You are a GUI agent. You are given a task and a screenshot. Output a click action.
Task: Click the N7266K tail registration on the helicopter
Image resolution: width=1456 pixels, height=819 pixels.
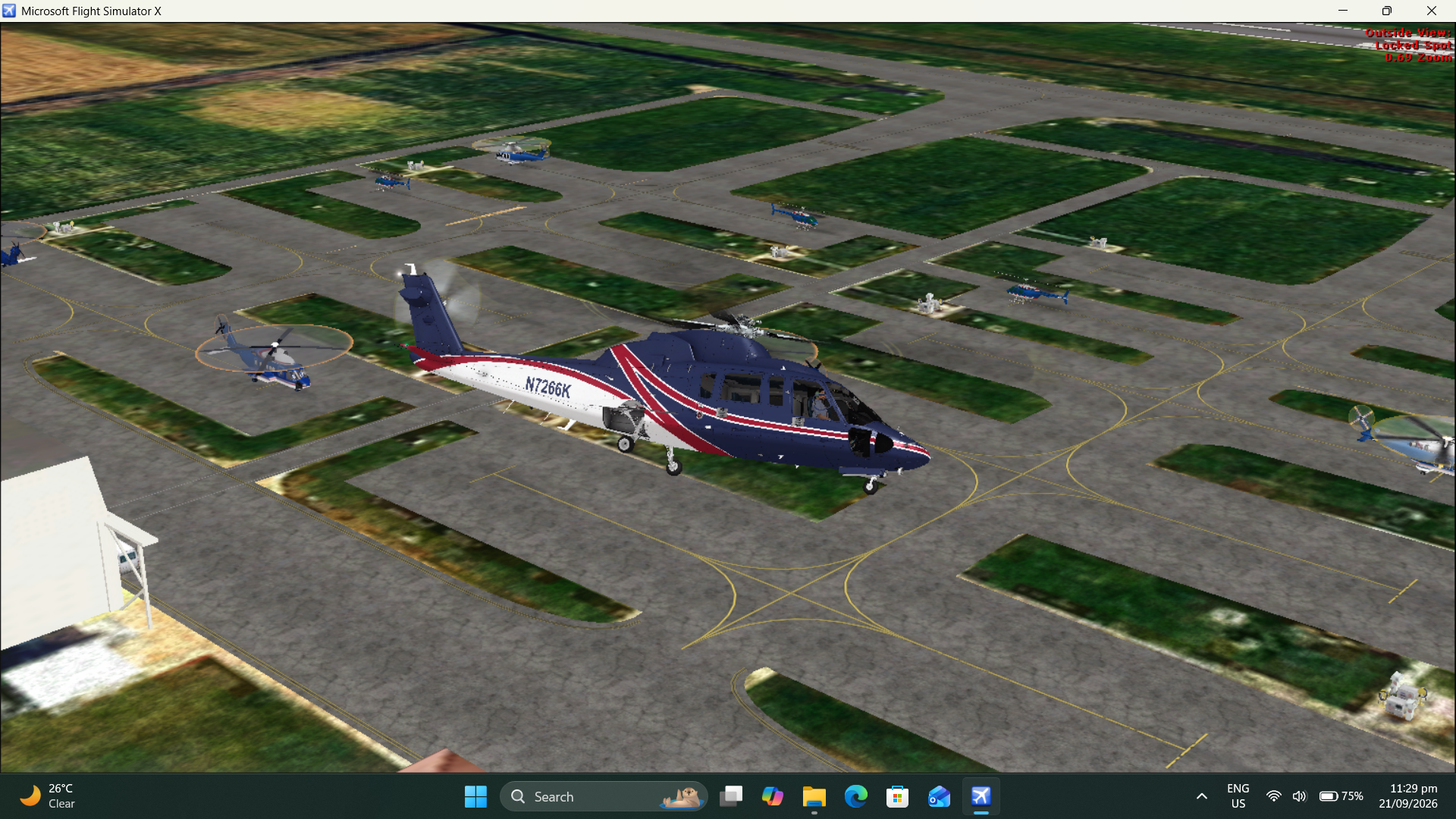(548, 388)
